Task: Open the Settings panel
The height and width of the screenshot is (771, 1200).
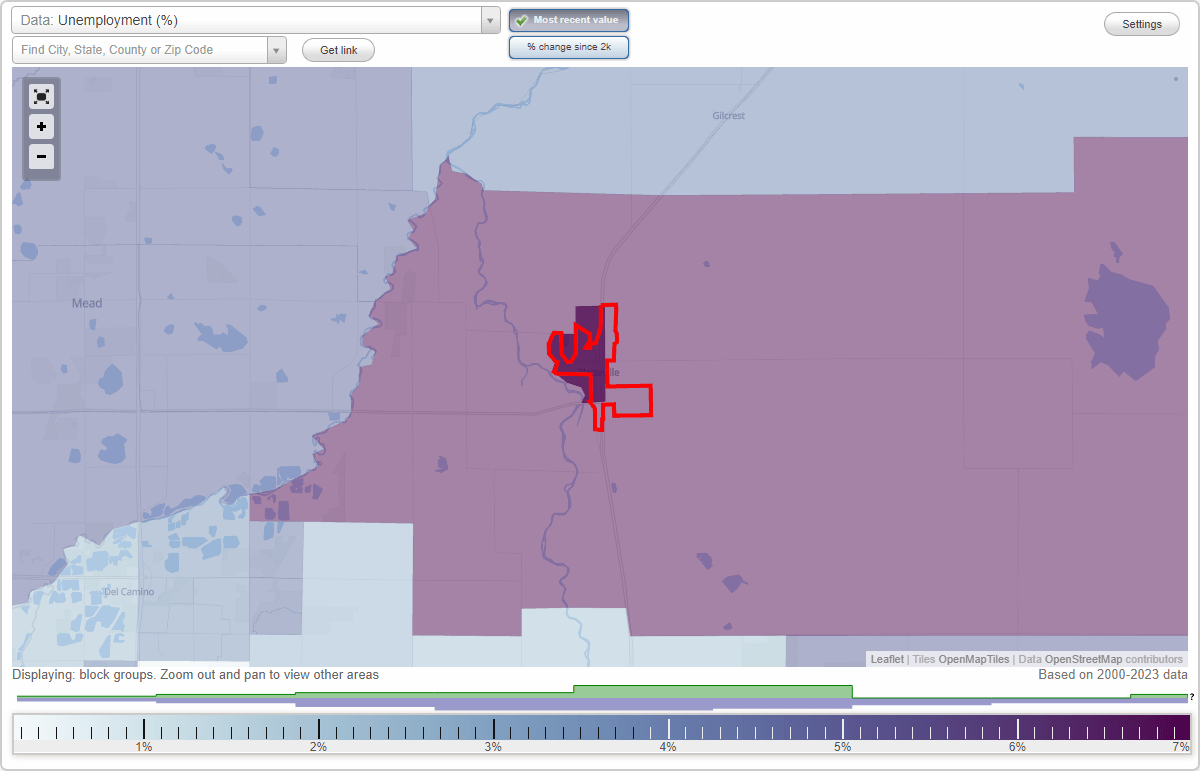Action: tap(1141, 23)
